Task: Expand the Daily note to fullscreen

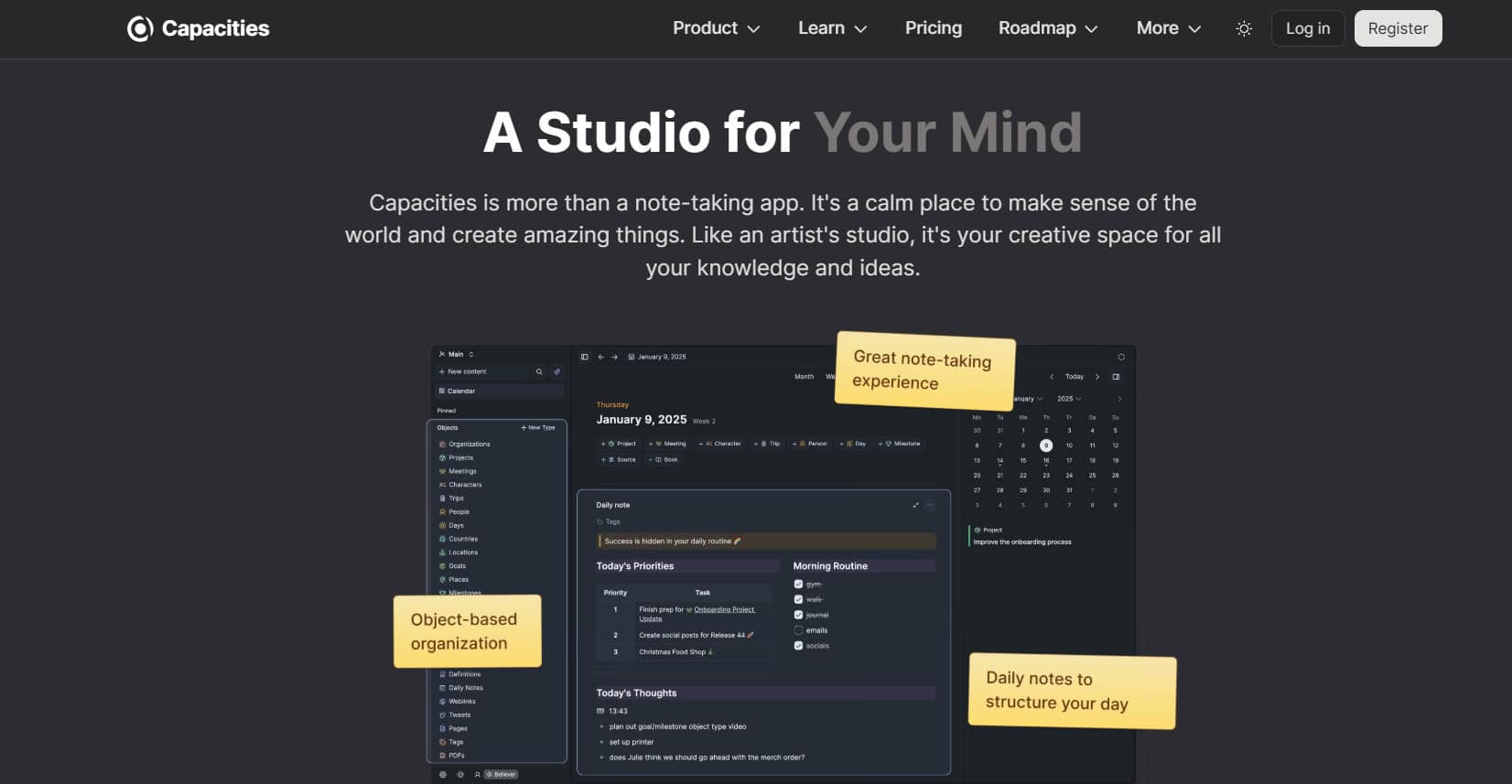Action: coord(915,505)
